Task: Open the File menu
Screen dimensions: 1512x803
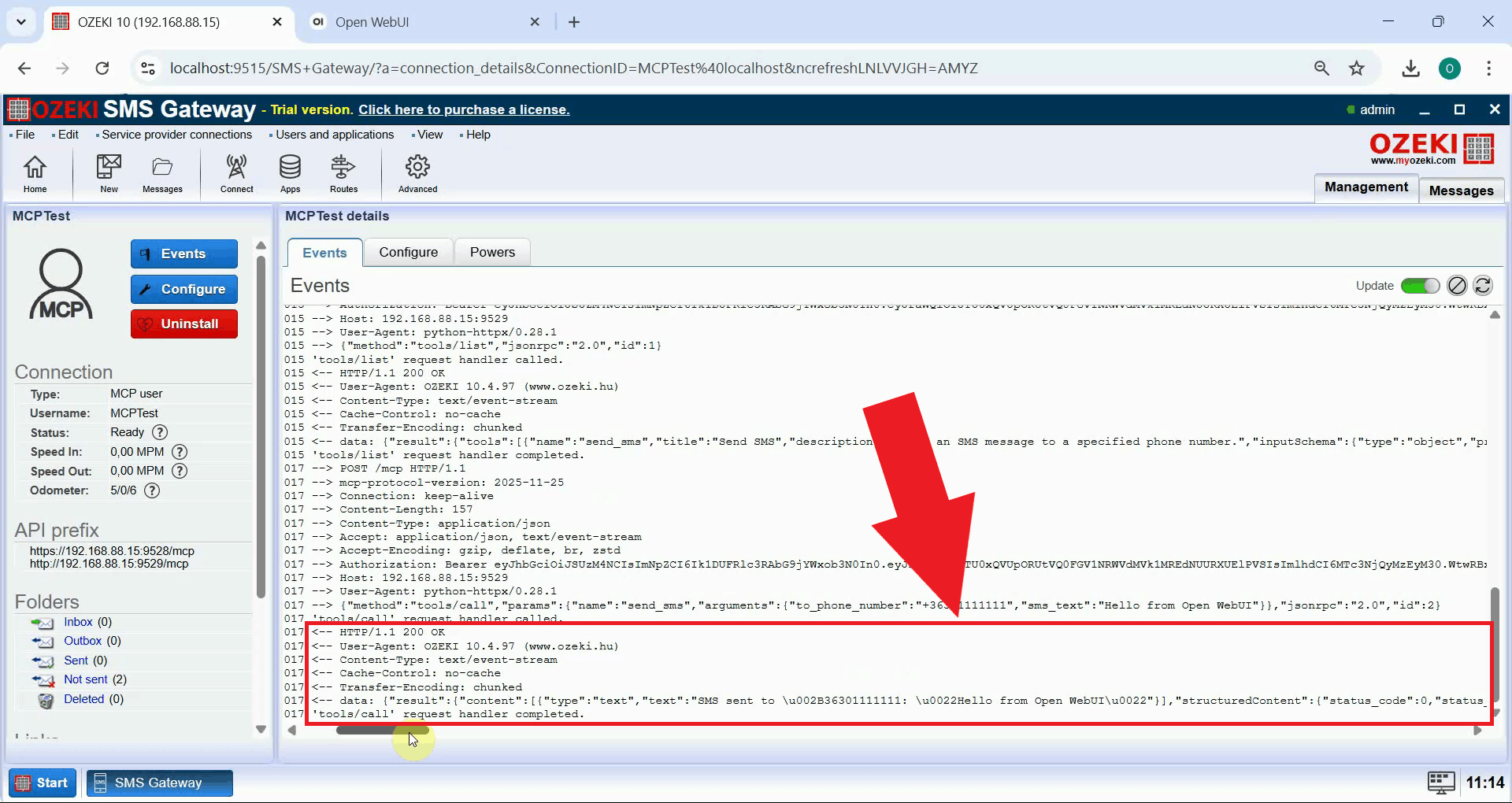Action: (x=24, y=135)
